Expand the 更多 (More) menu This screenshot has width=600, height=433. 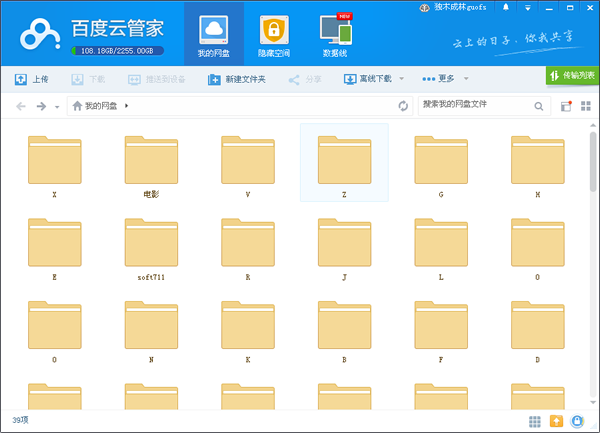tap(445, 78)
